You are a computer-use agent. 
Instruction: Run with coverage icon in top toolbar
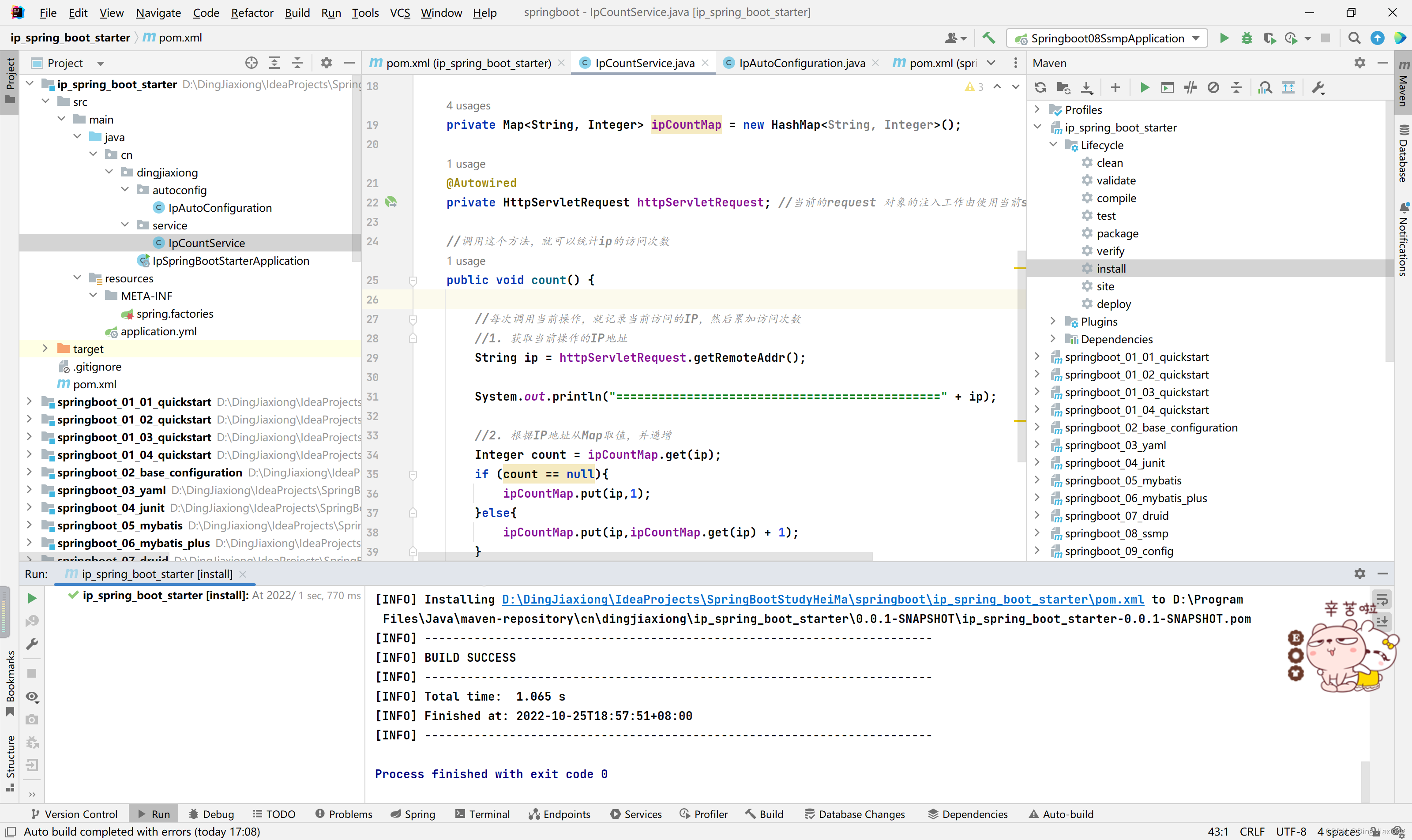[1269, 38]
